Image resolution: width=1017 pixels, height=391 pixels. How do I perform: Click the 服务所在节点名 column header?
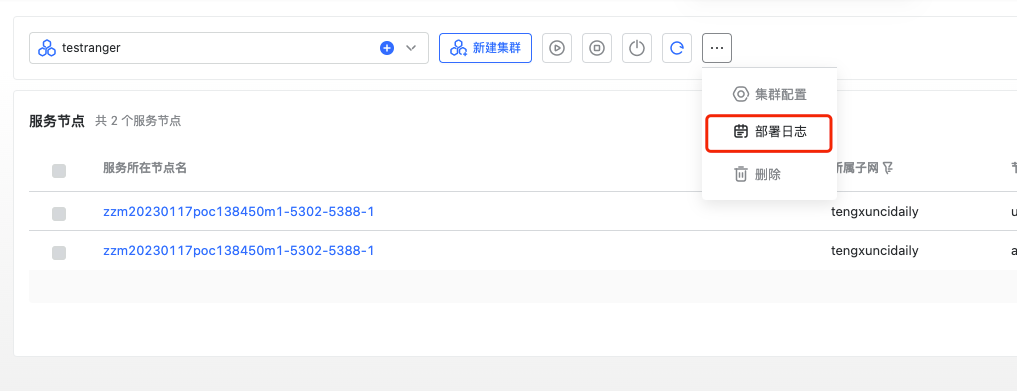coord(145,168)
